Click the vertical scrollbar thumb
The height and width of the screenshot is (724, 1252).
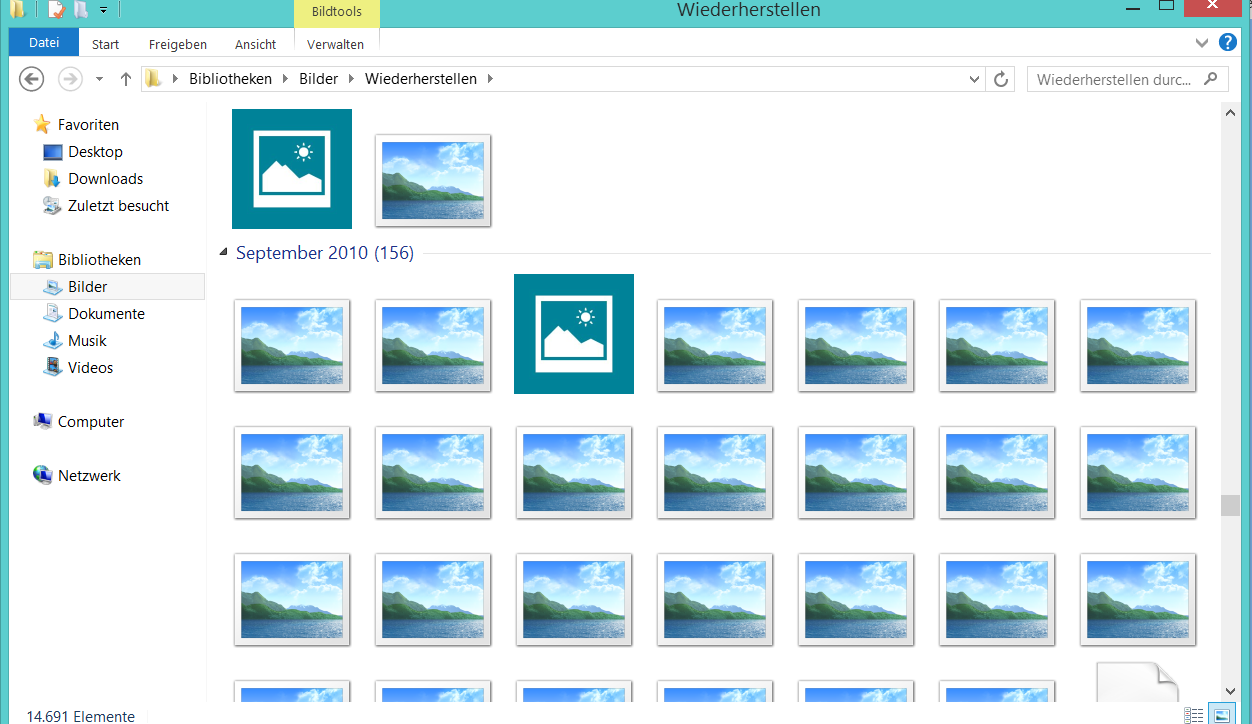point(1231,505)
